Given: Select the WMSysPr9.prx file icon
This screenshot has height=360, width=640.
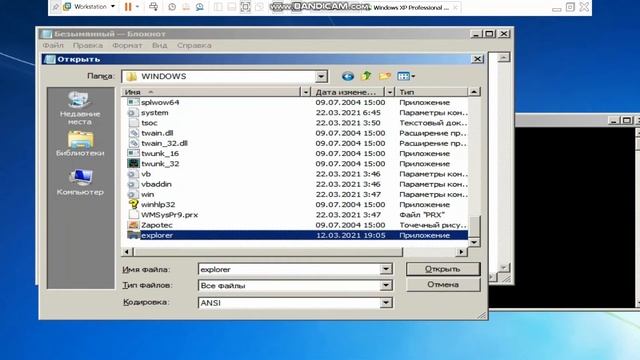Looking at the screenshot, I should [x=133, y=214].
